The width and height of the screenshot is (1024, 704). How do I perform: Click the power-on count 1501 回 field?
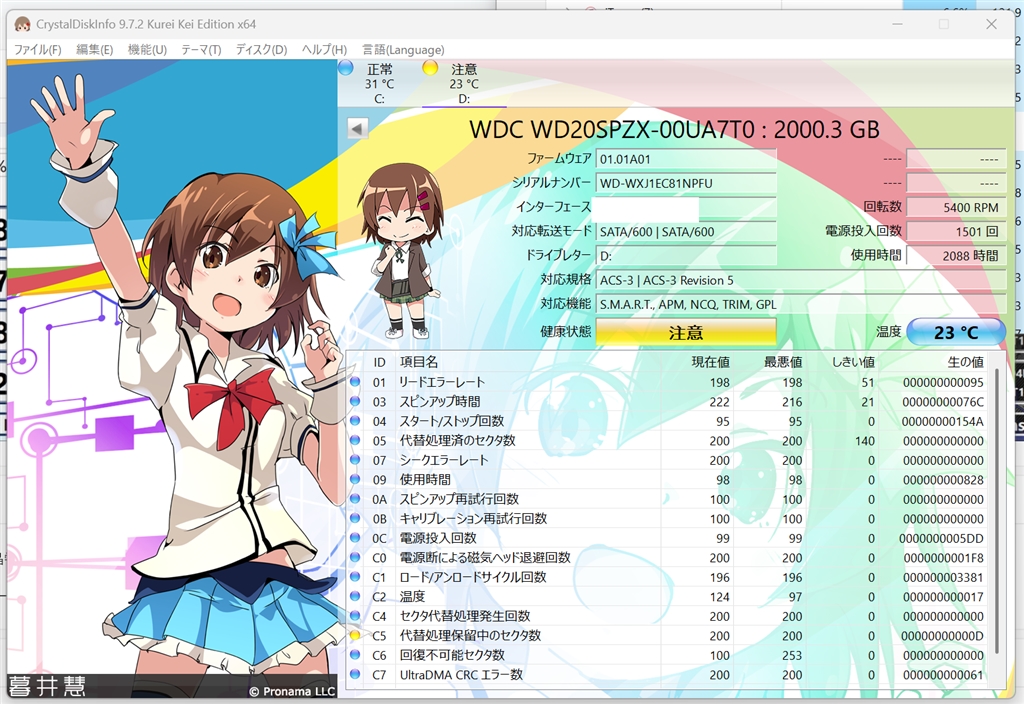point(956,232)
